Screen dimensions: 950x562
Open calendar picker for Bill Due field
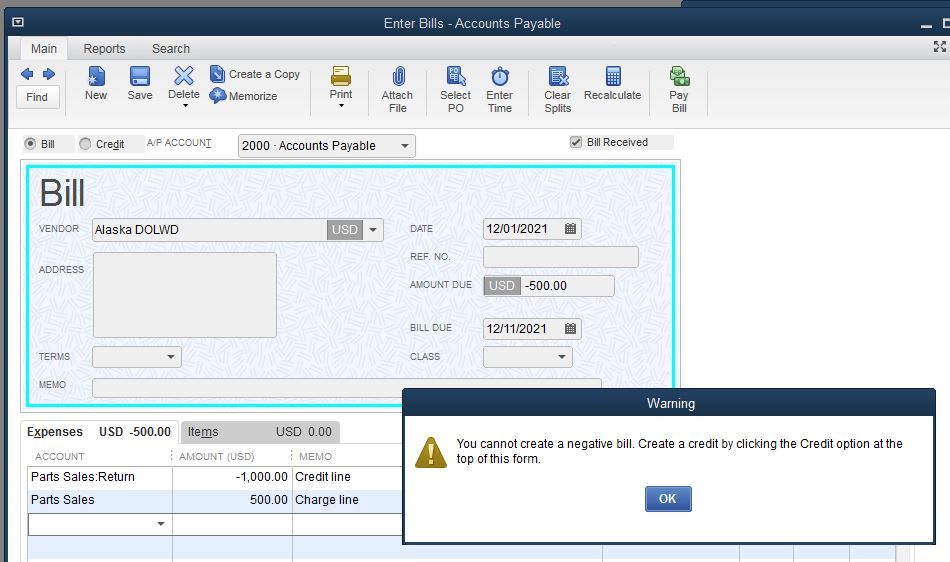(570, 329)
